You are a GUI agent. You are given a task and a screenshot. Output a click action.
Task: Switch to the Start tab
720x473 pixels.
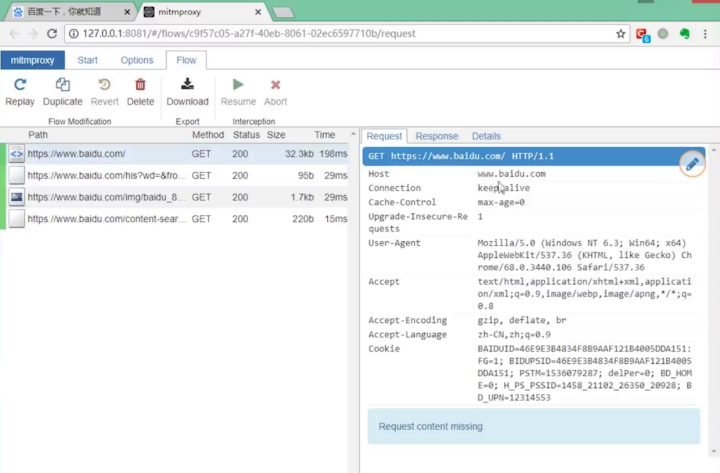pyautogui.click(x=87, y=60)
